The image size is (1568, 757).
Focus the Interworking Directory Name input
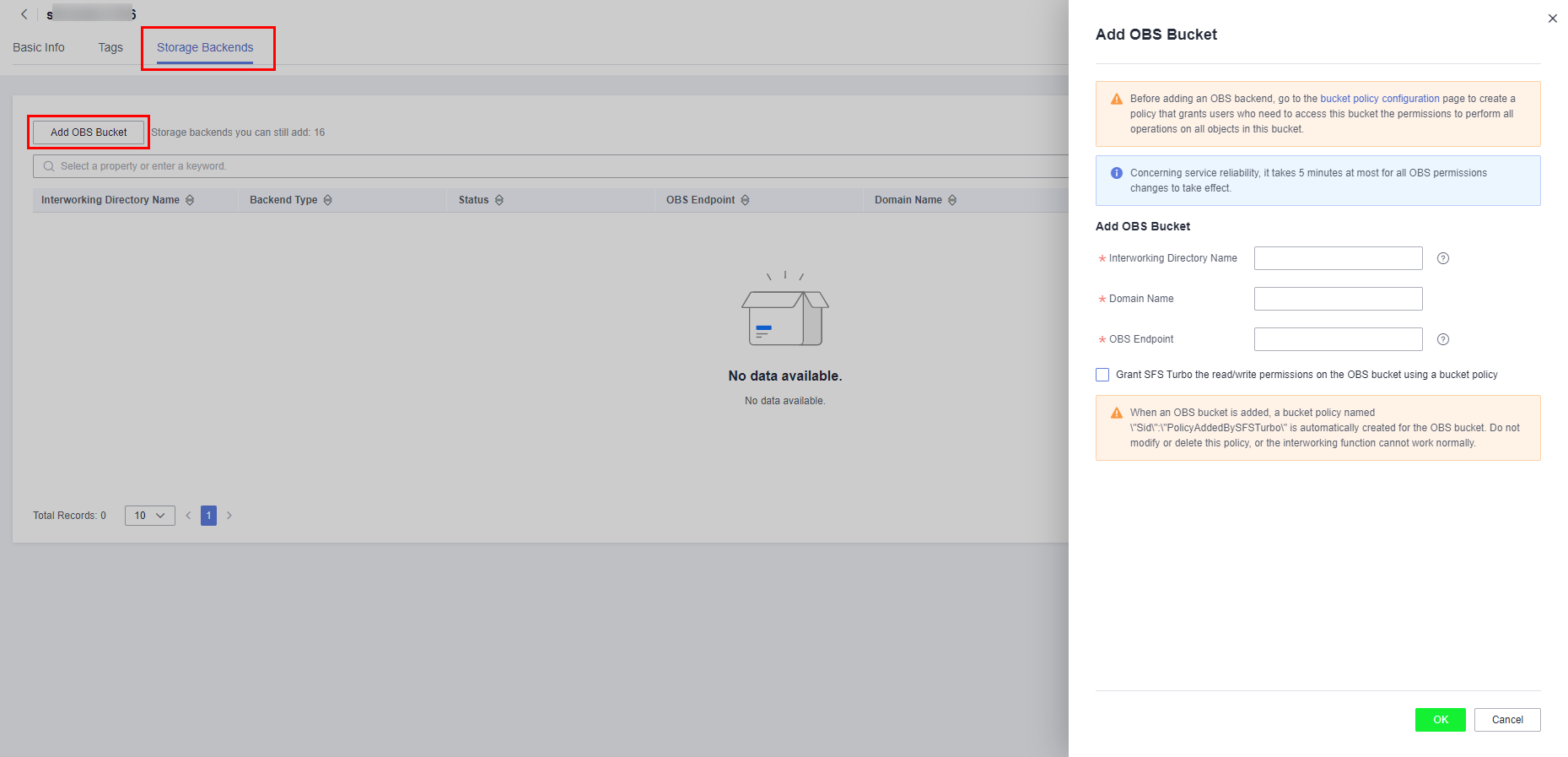tap(1339, 258)
